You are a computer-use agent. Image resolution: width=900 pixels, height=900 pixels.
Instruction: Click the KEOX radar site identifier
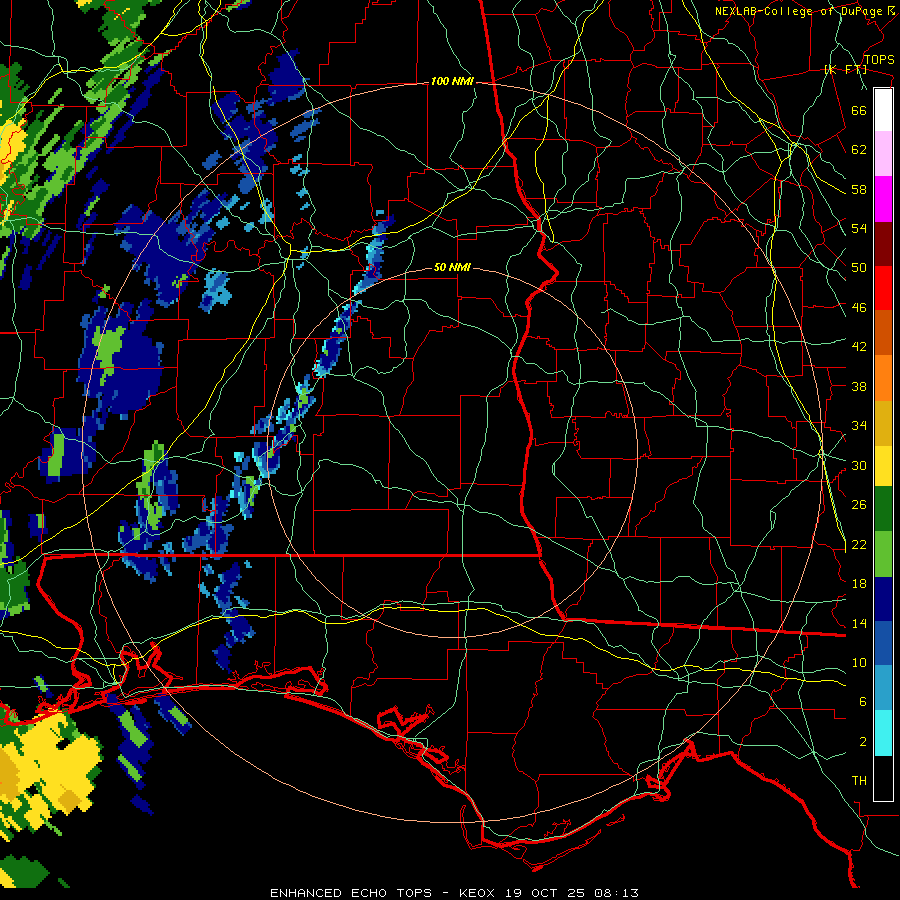click(x=479, y=893)
